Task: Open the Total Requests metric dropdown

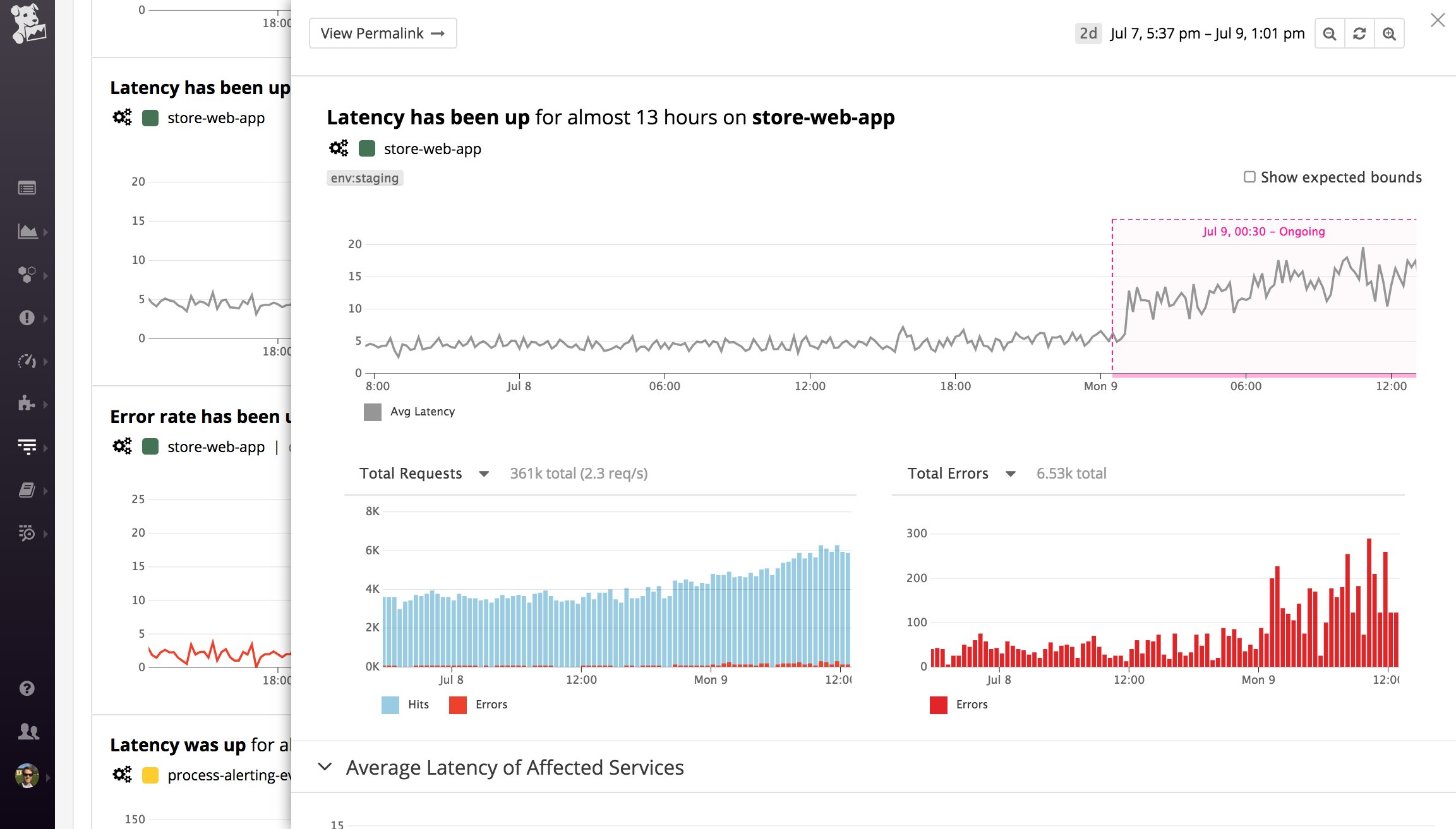Action: [x=484, y=473]
